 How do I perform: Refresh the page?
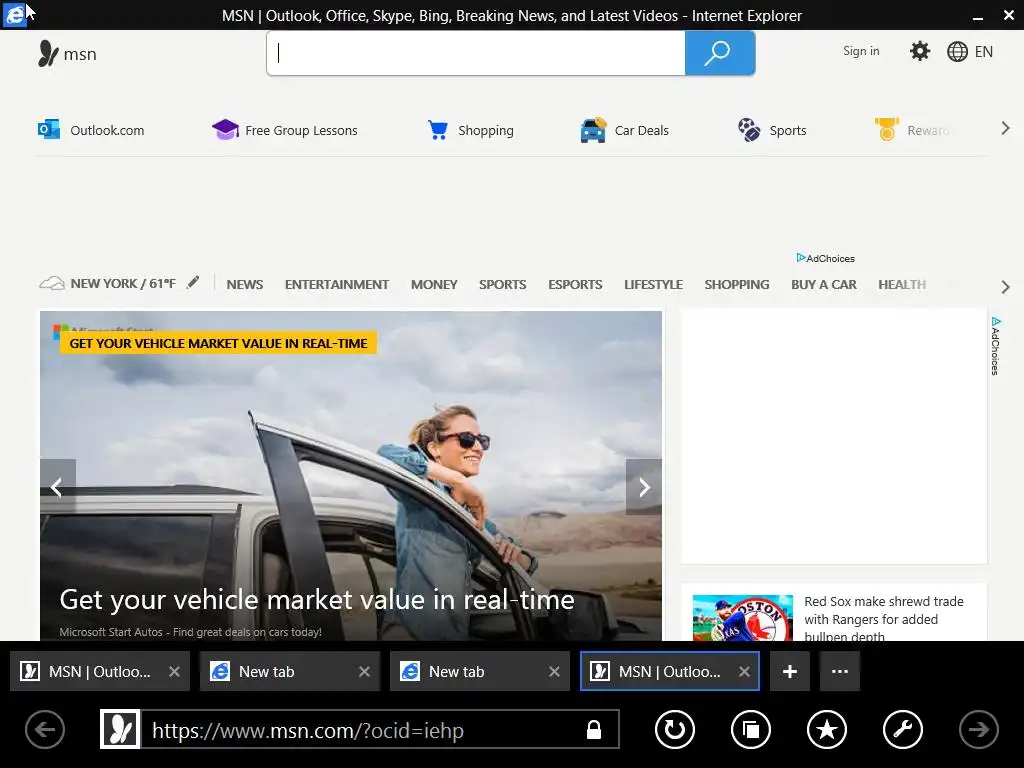pos(675,729)
